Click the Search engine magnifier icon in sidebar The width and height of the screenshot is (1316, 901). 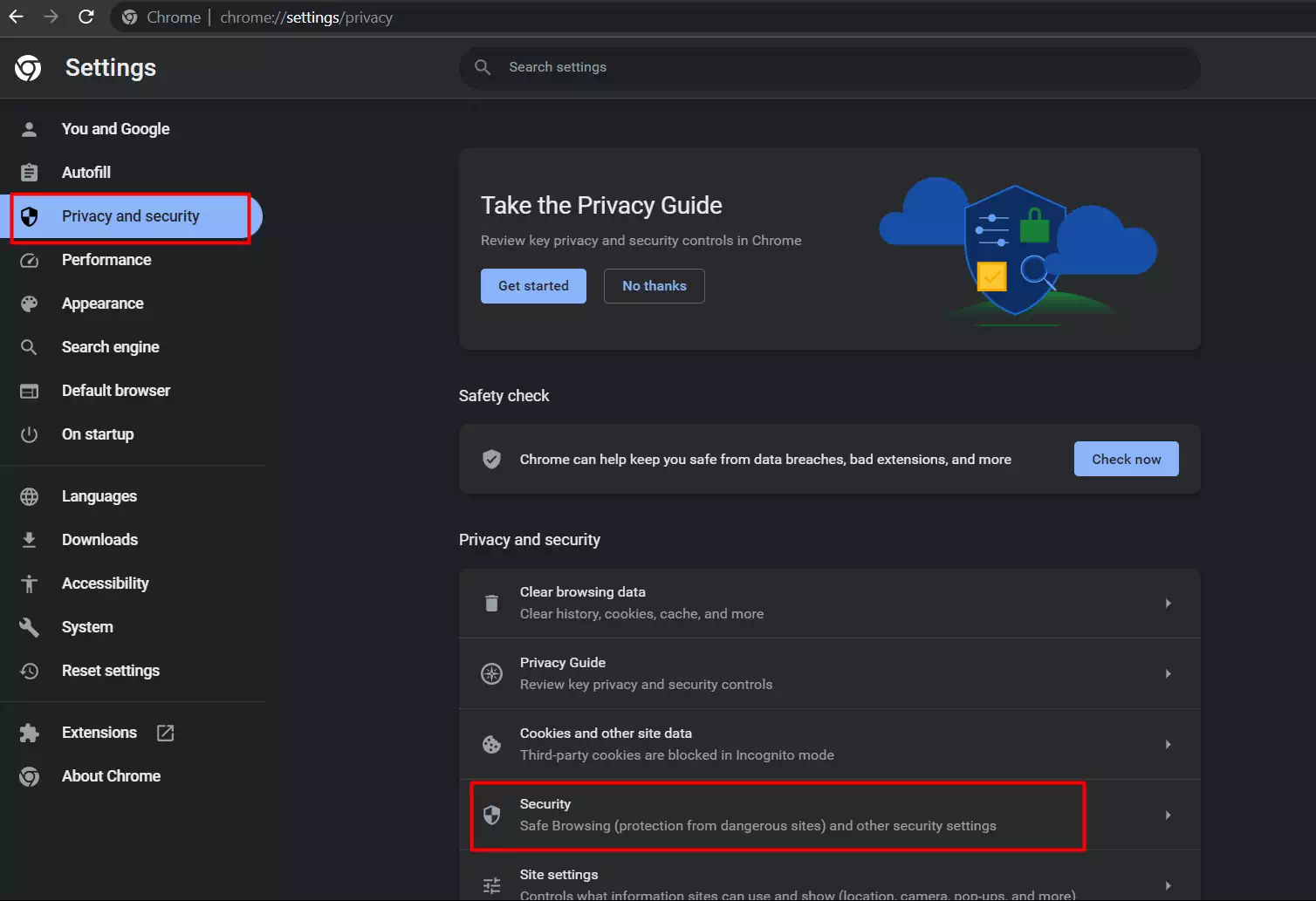[29, 347]
